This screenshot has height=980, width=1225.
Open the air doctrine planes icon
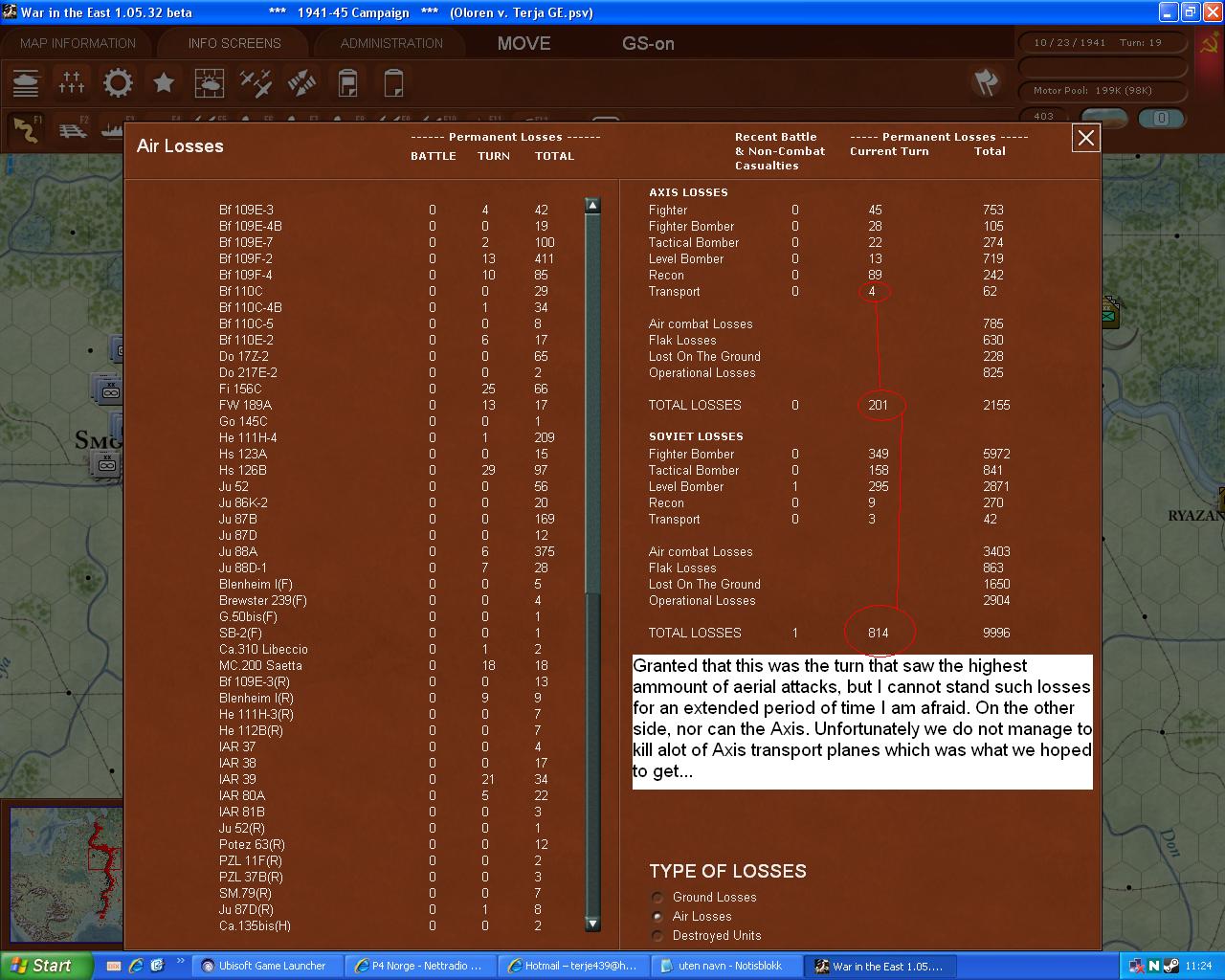click(x=256, y=83)
